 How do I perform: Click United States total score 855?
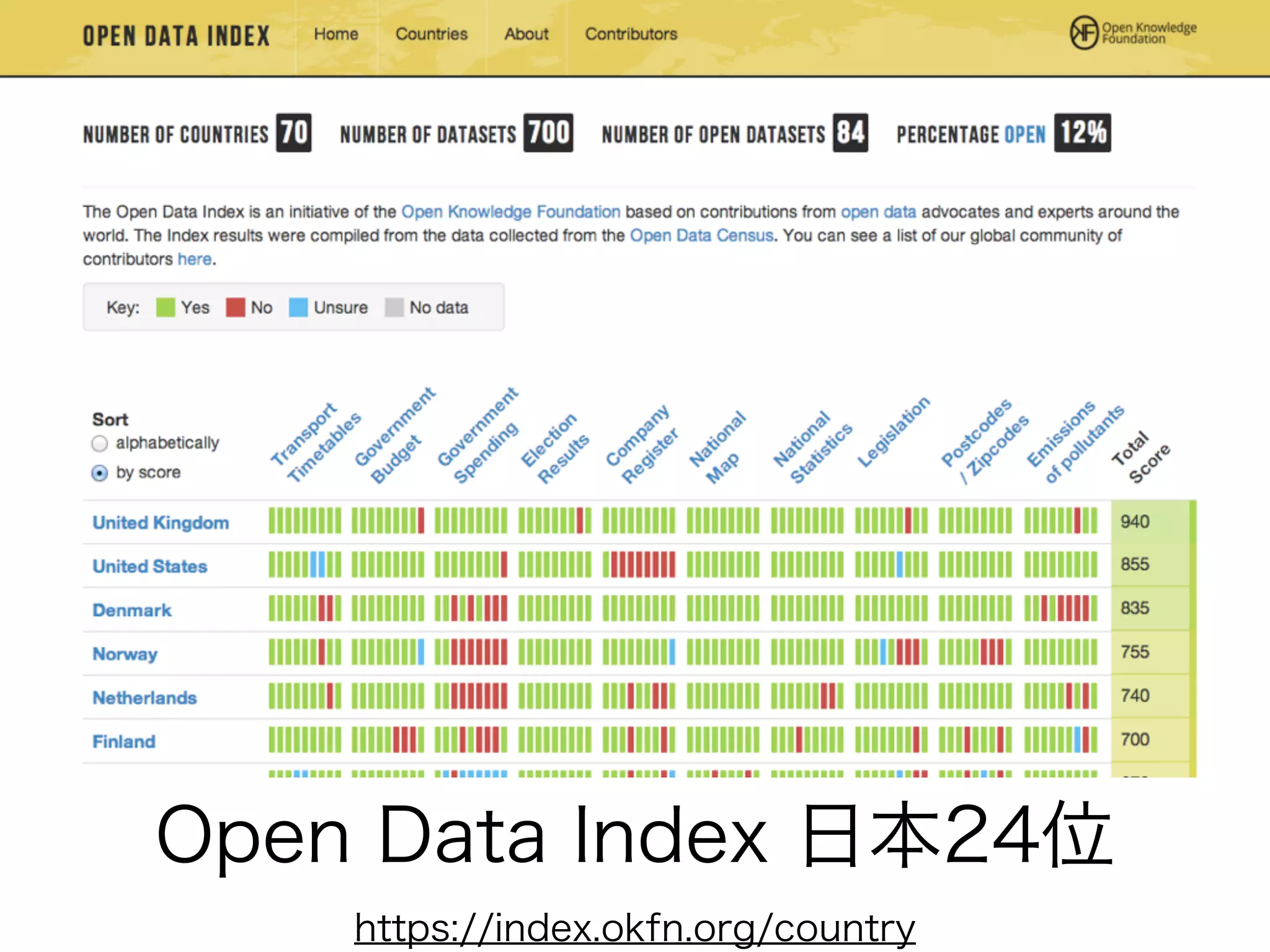tap(1135, 564)
